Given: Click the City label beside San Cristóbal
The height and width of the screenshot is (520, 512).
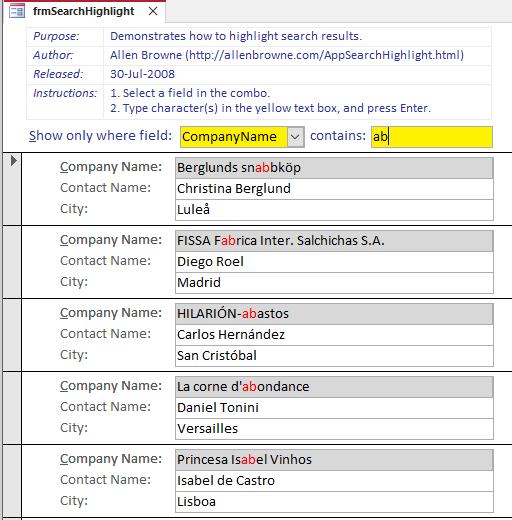Looking at the screenshot, I should pos(74,355).
